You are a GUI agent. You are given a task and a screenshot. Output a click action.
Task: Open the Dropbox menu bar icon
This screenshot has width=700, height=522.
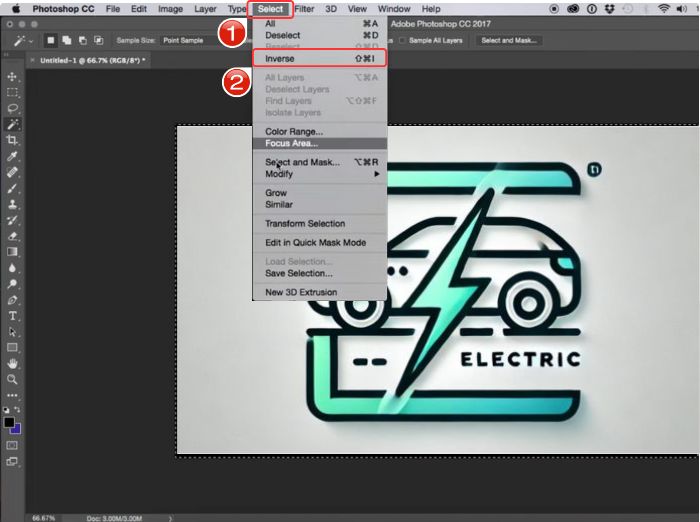609,9
